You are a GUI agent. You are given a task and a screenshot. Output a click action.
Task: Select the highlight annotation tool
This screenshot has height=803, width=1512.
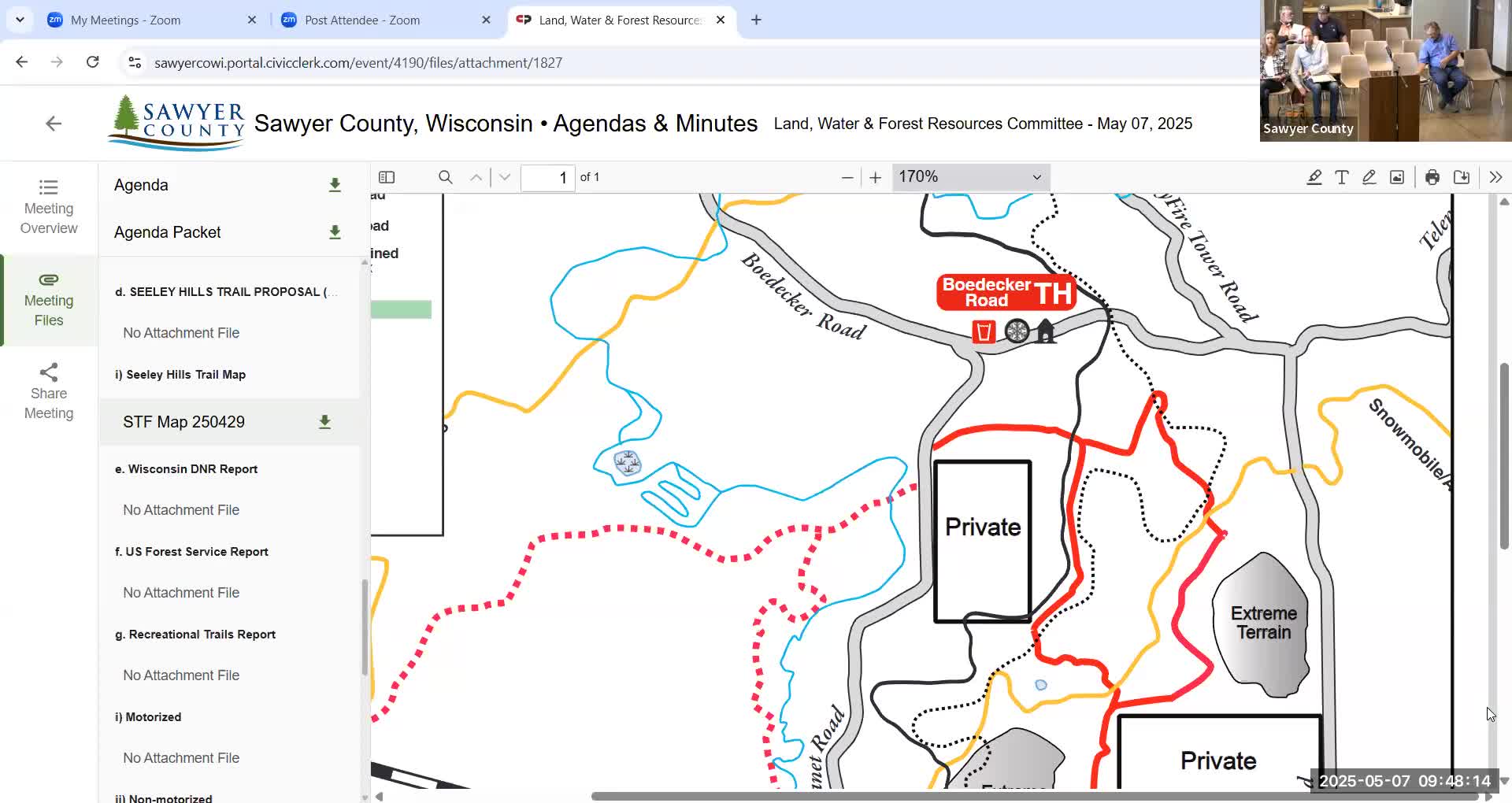[1314, 177]
